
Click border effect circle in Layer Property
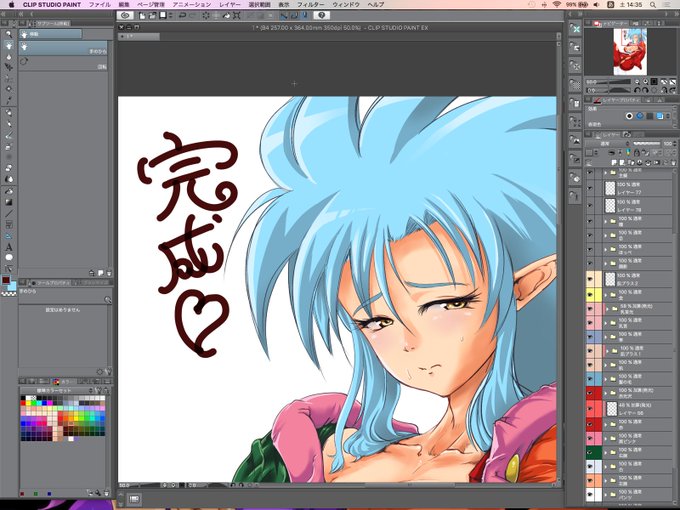tap(629, 116)
